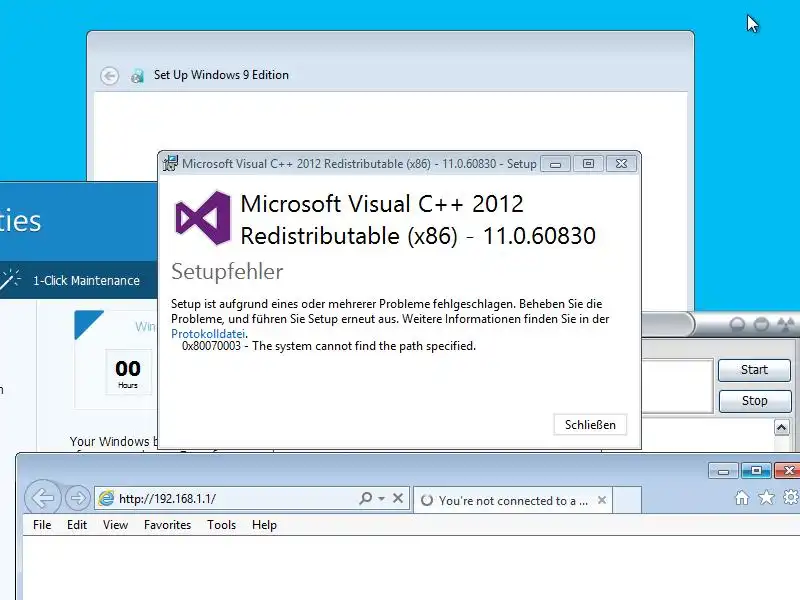Click the 'Setupfehler' heading text

click(x=227, y=272)
